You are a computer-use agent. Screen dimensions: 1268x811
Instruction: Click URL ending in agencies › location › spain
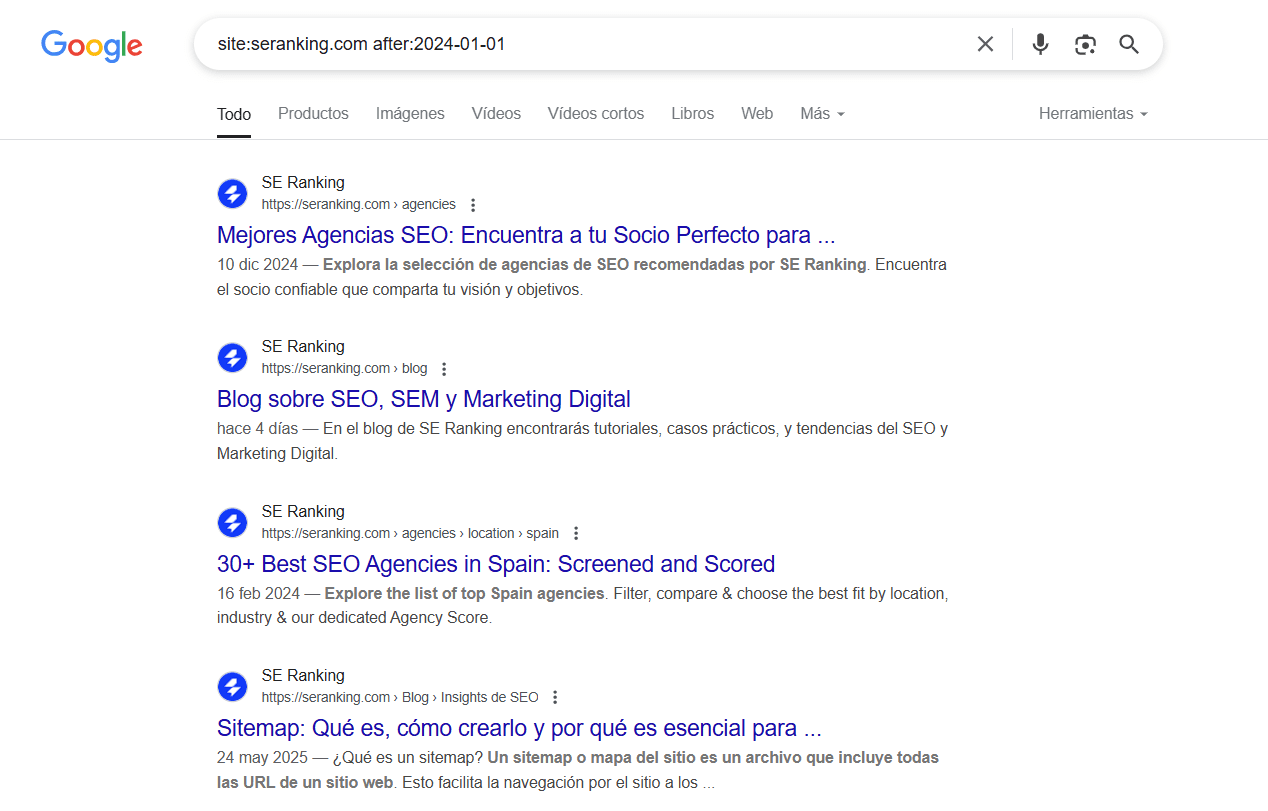410,533
